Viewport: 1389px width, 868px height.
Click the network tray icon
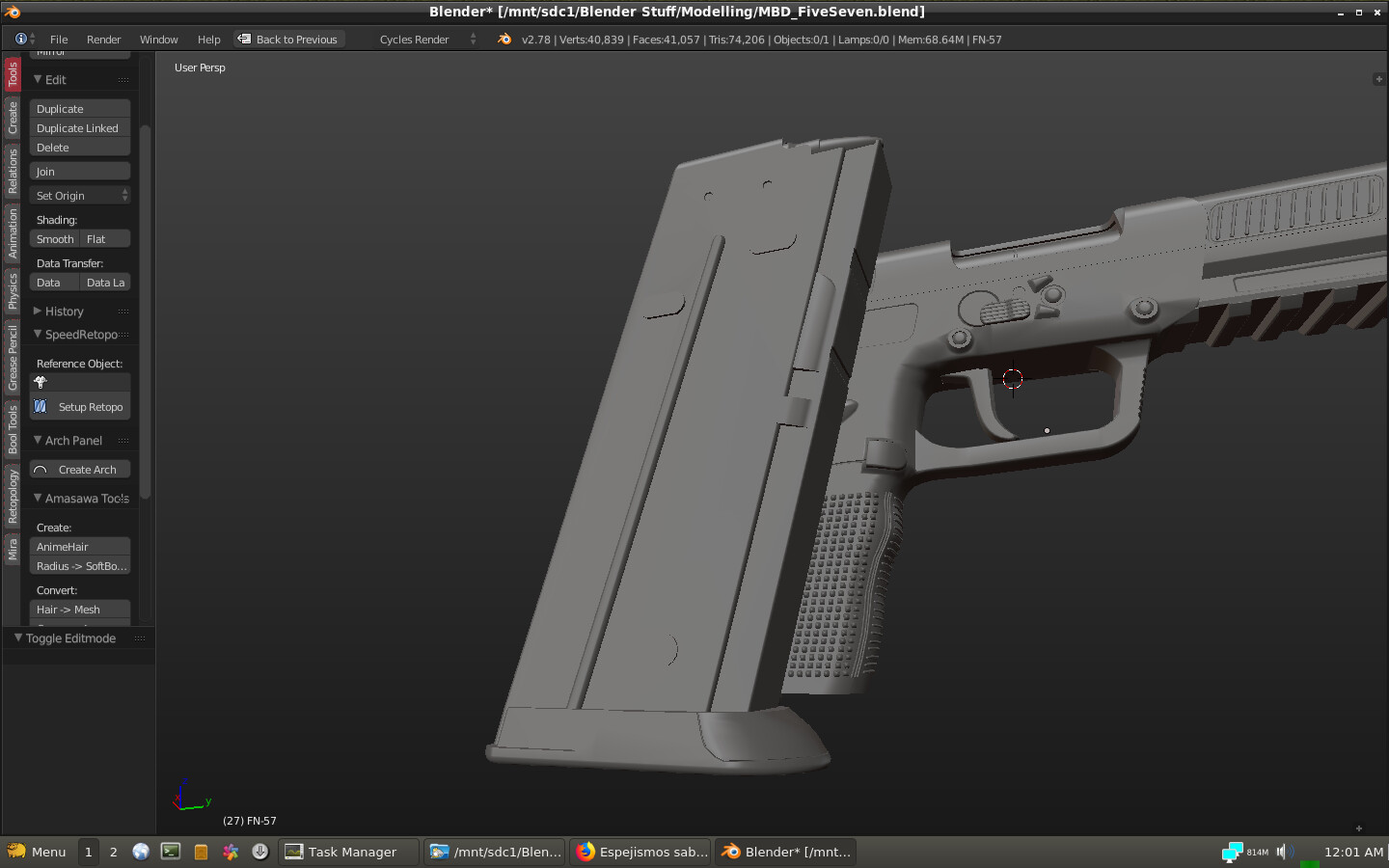1233,852
